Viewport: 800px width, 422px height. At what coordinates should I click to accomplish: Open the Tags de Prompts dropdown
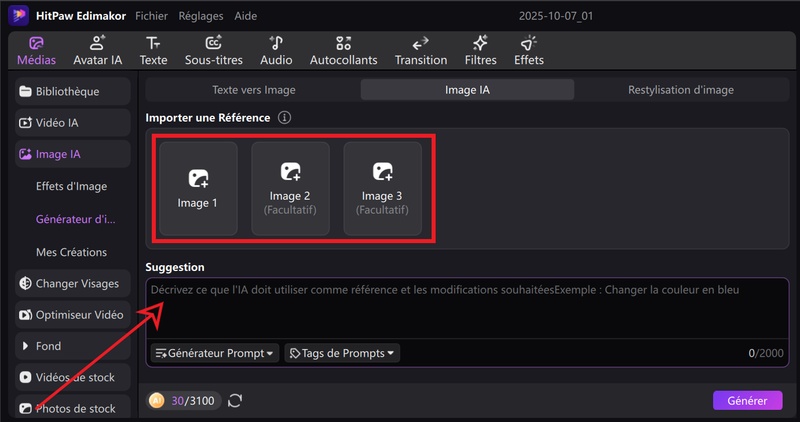coord(342,353)
